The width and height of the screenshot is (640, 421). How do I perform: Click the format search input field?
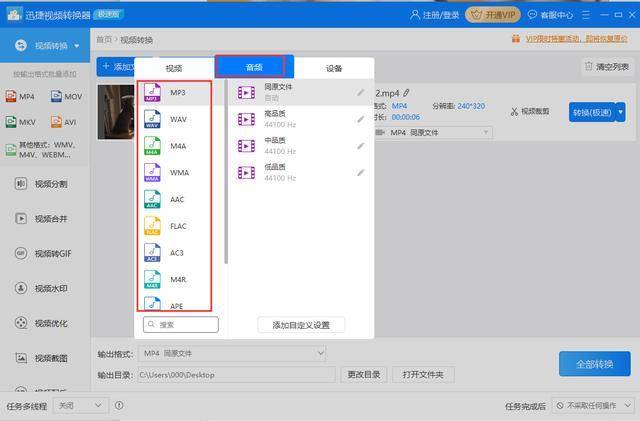181,325
